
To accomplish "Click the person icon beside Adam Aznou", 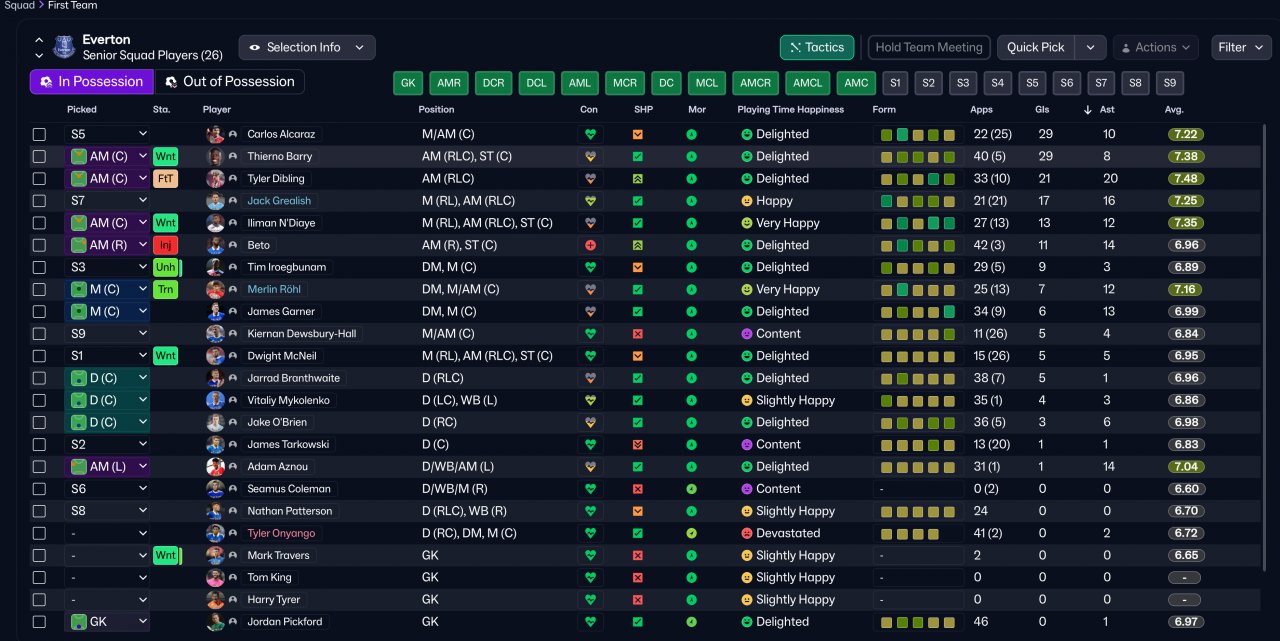I will [233, 467].
